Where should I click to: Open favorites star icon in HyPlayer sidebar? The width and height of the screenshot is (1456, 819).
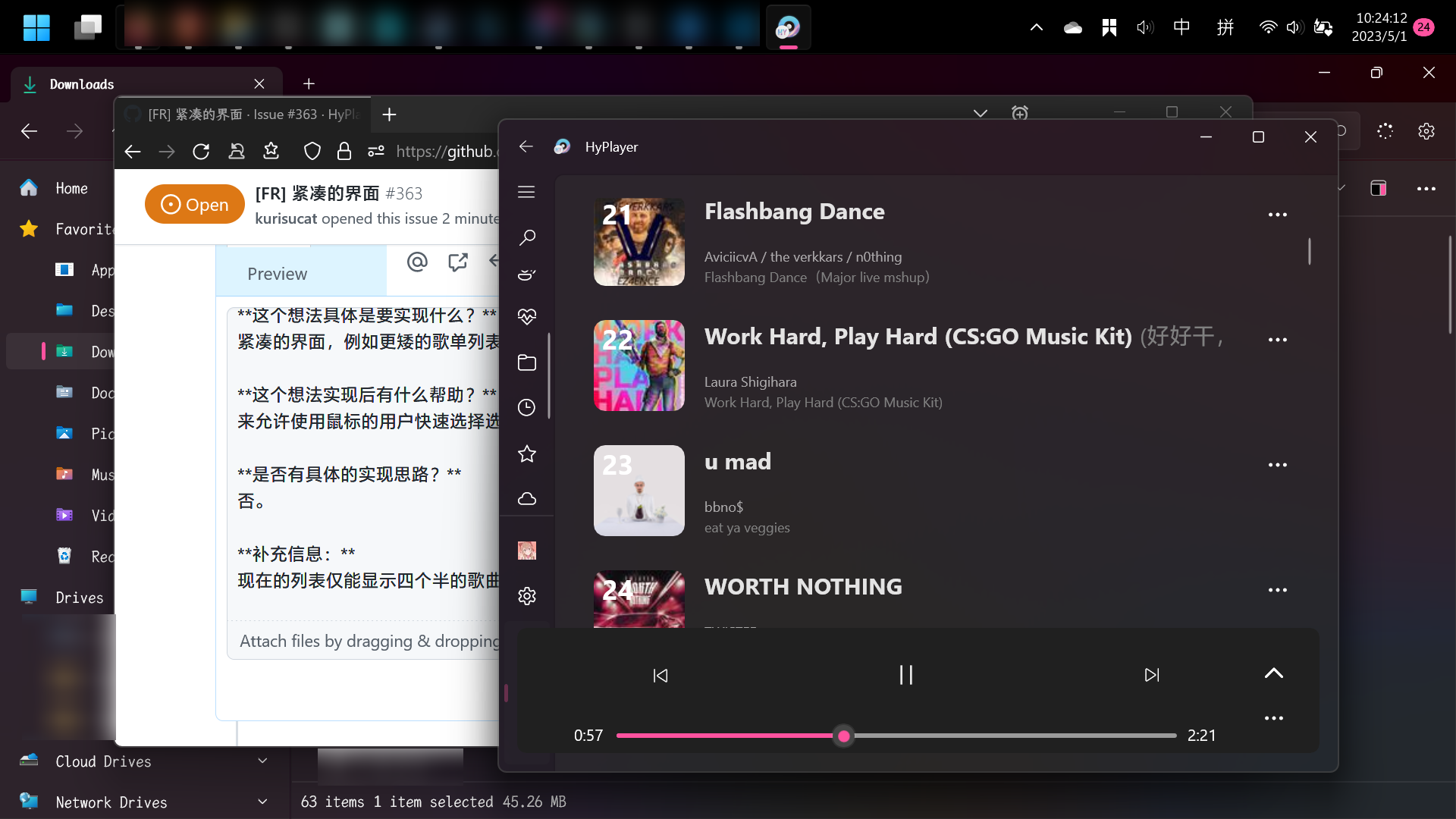tap(527, 453)
